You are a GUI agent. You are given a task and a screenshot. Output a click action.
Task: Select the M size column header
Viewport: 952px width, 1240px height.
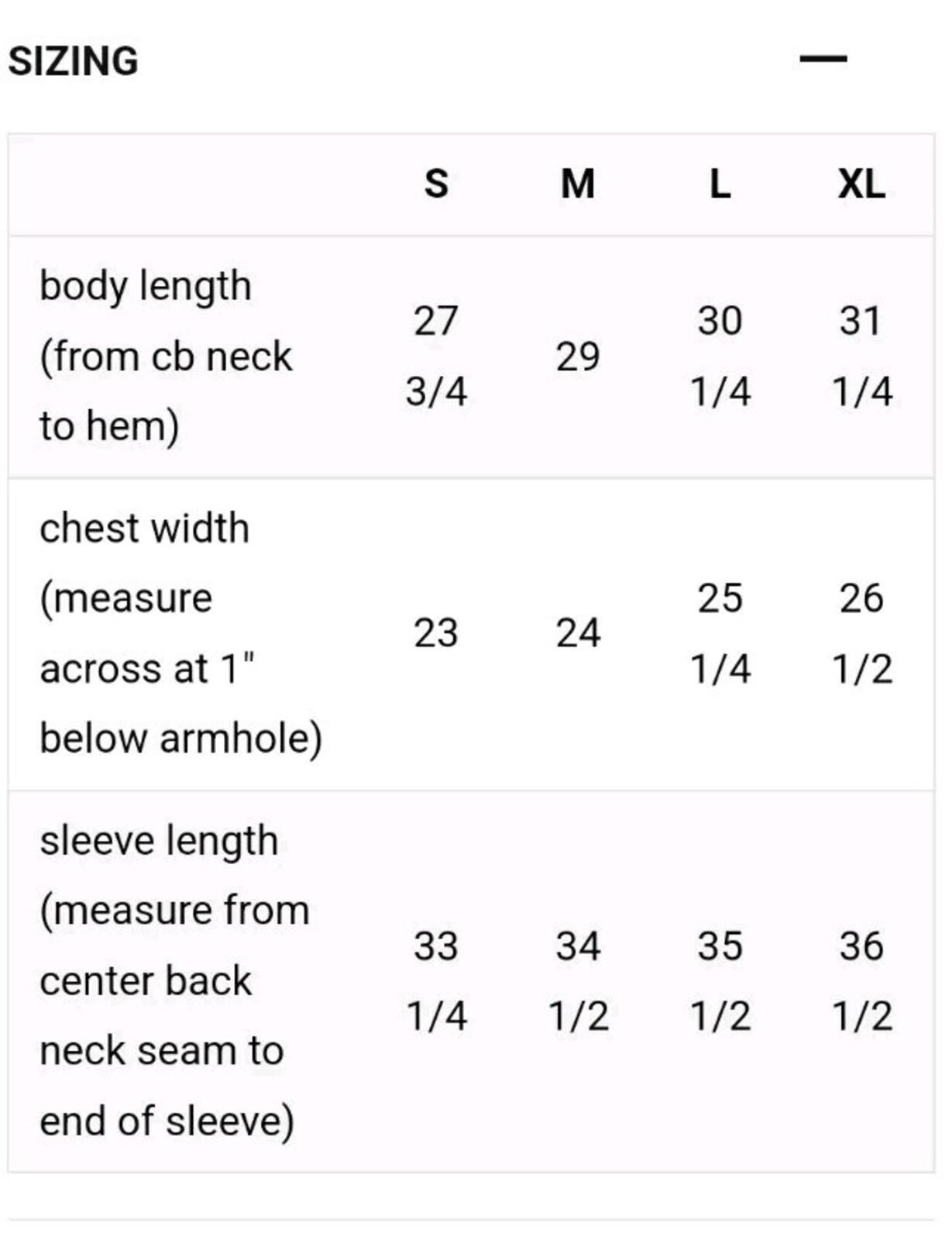pos(578,184)
